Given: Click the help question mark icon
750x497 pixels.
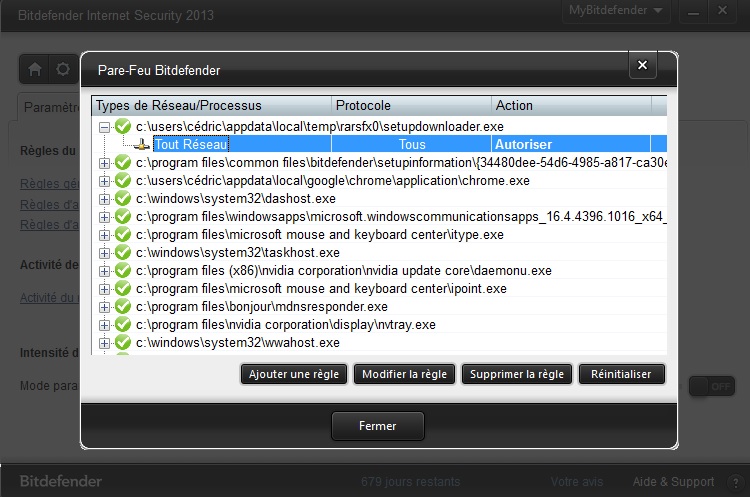Looking at the screenshot, I should coord(736,482).
